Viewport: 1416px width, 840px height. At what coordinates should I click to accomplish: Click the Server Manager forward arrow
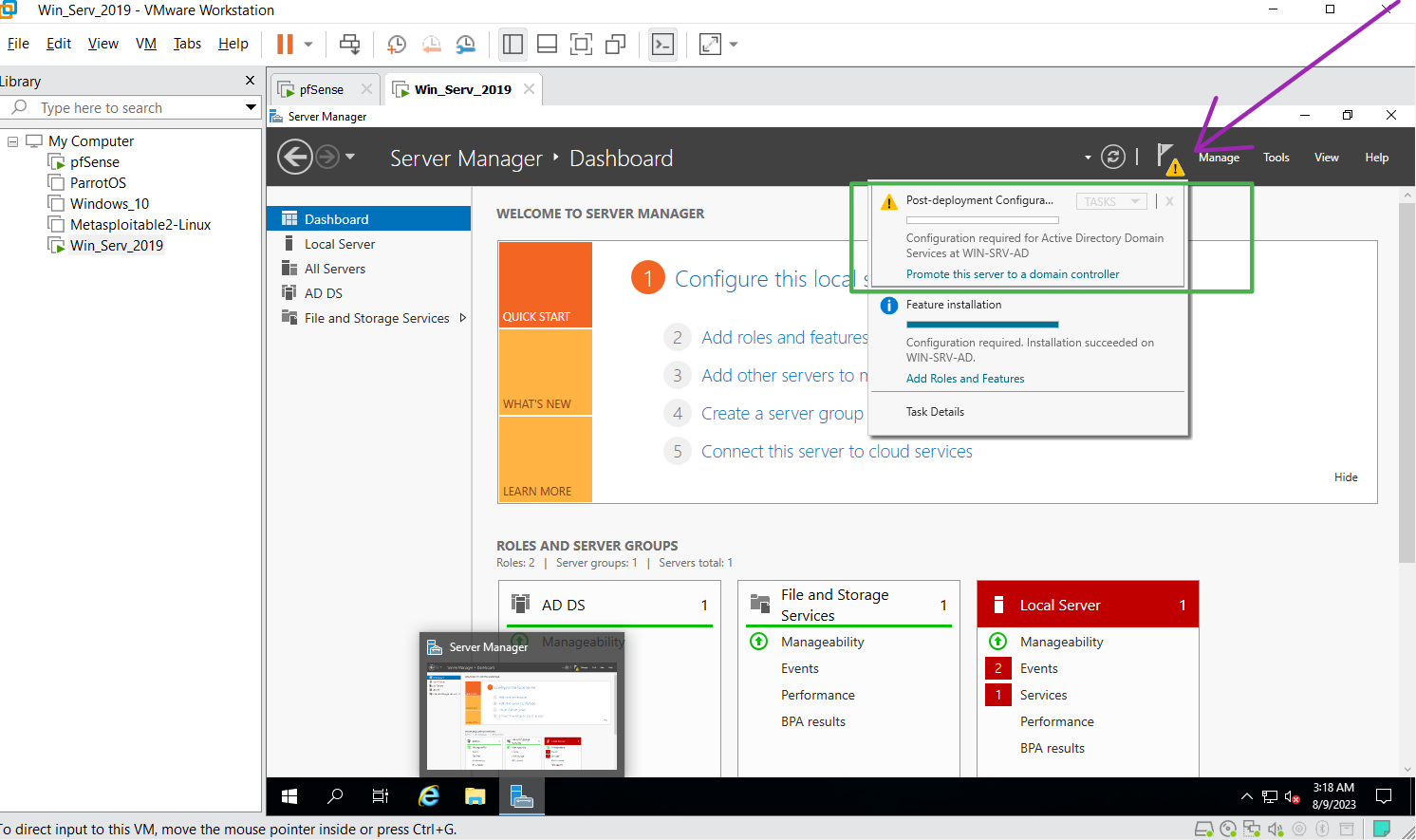(x=327, y=157)
